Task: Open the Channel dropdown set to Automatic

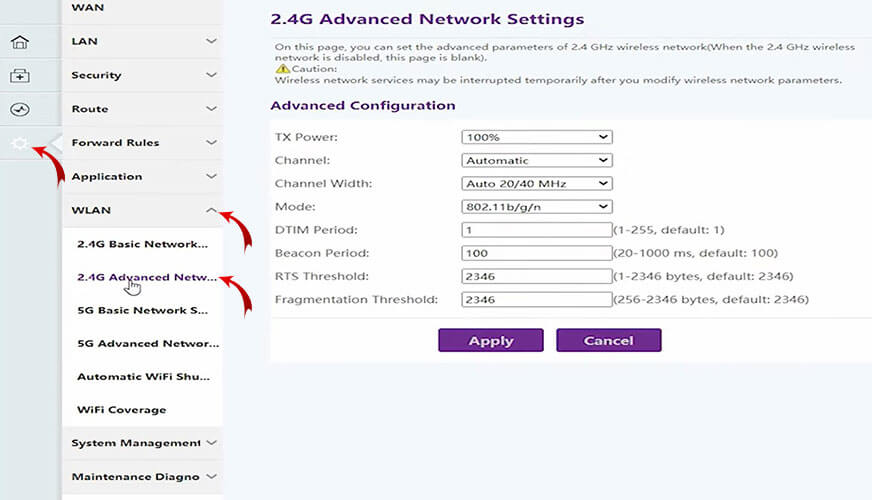Action: click(x=536, y=160)
